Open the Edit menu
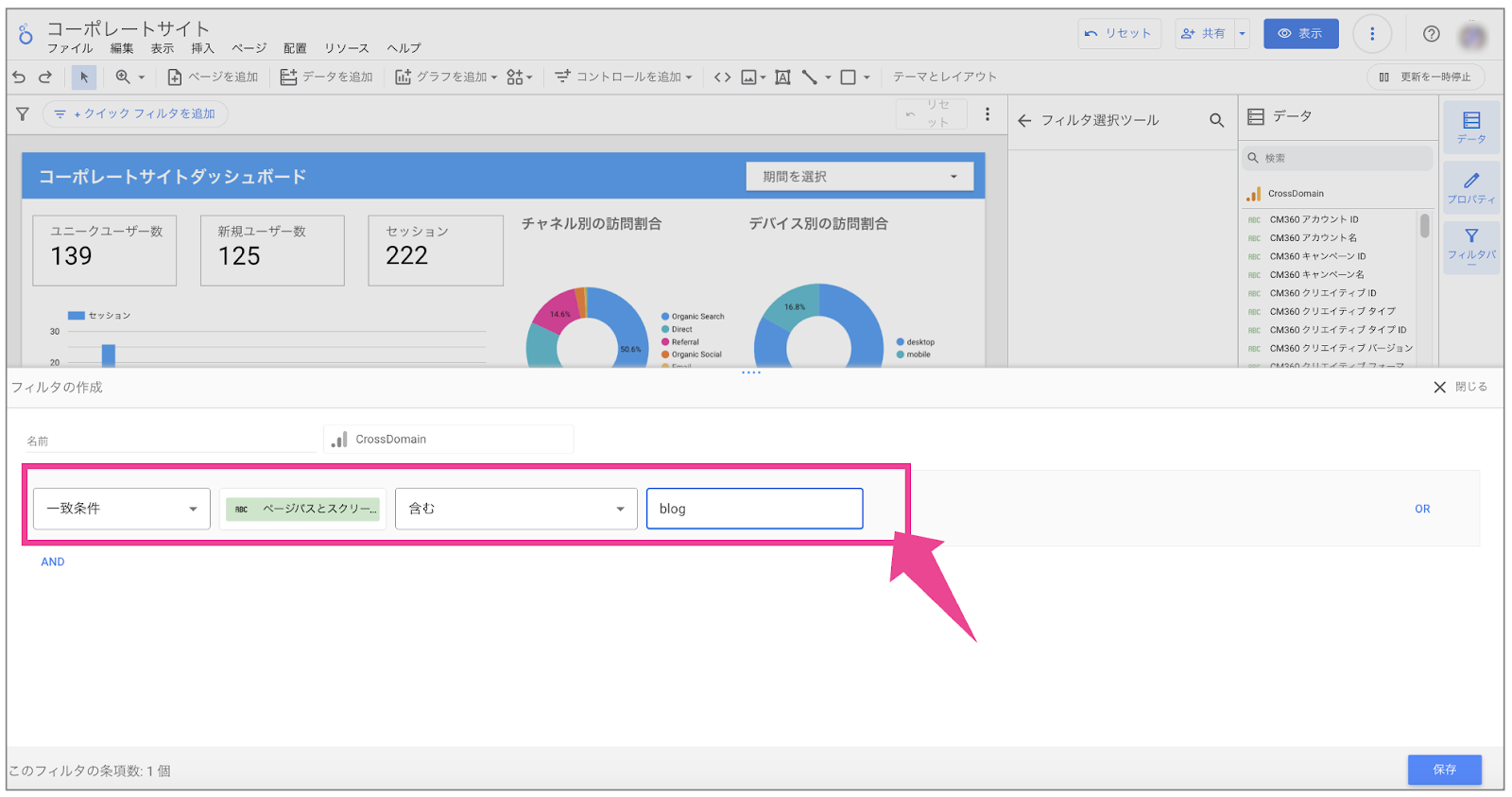 pyautogui.click(x=122, y=49)
